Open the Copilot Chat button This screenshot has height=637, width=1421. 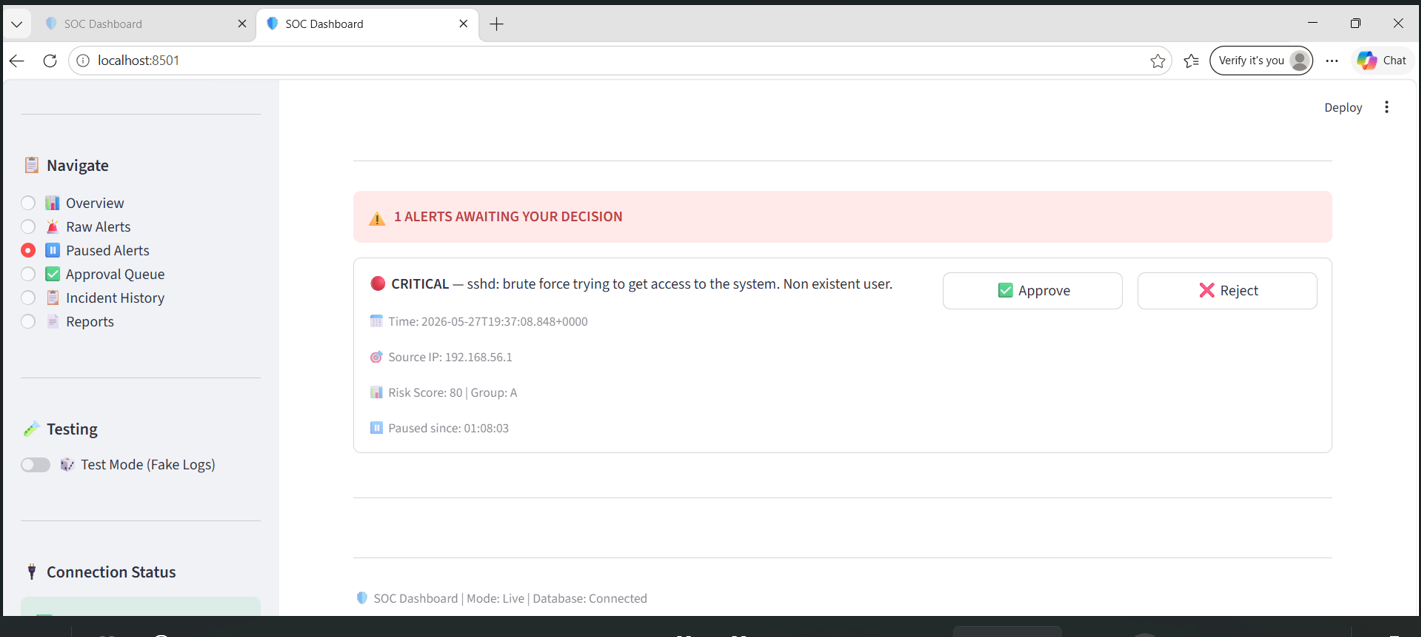[x=1382, y=61]
